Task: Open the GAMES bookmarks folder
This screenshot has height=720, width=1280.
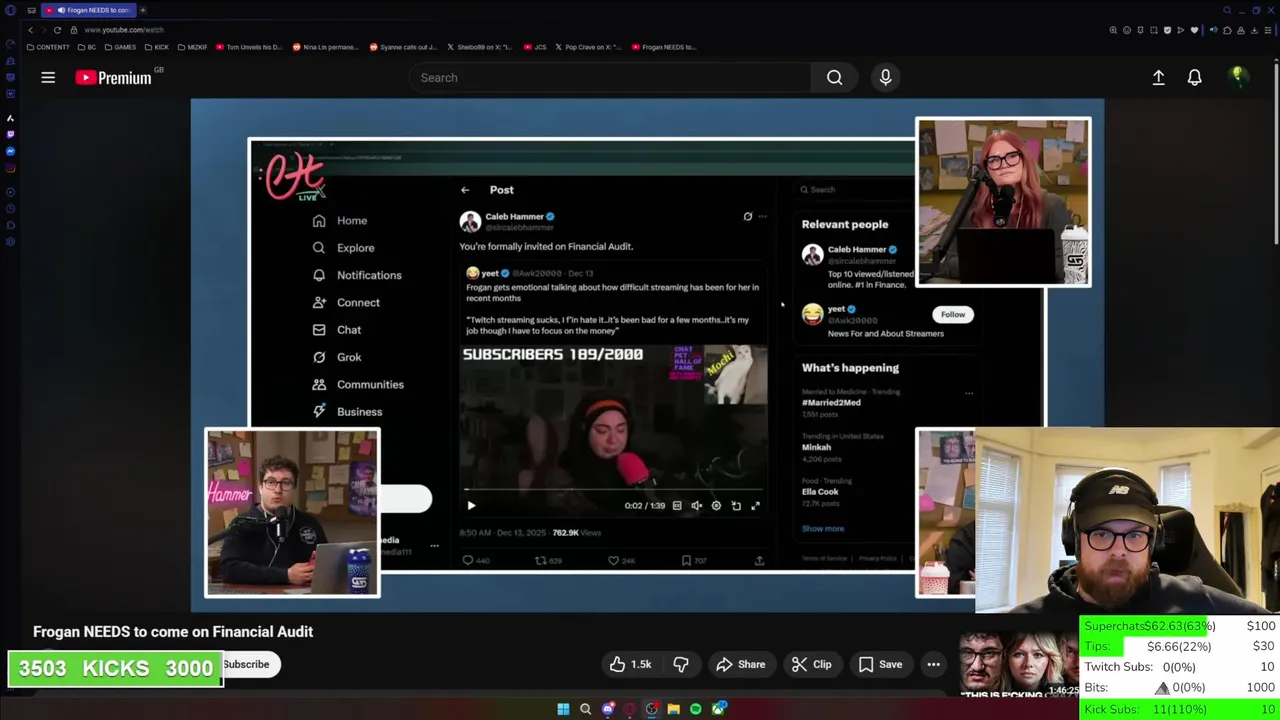Action: click(x=120, y=47)
